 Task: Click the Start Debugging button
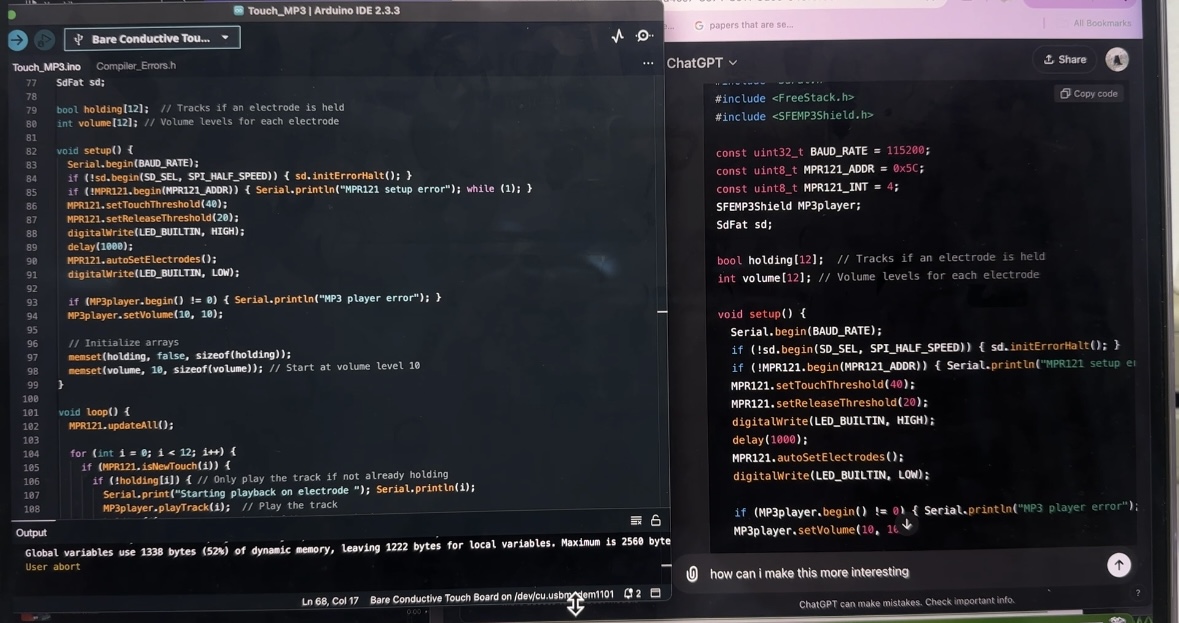pos(44,40)
